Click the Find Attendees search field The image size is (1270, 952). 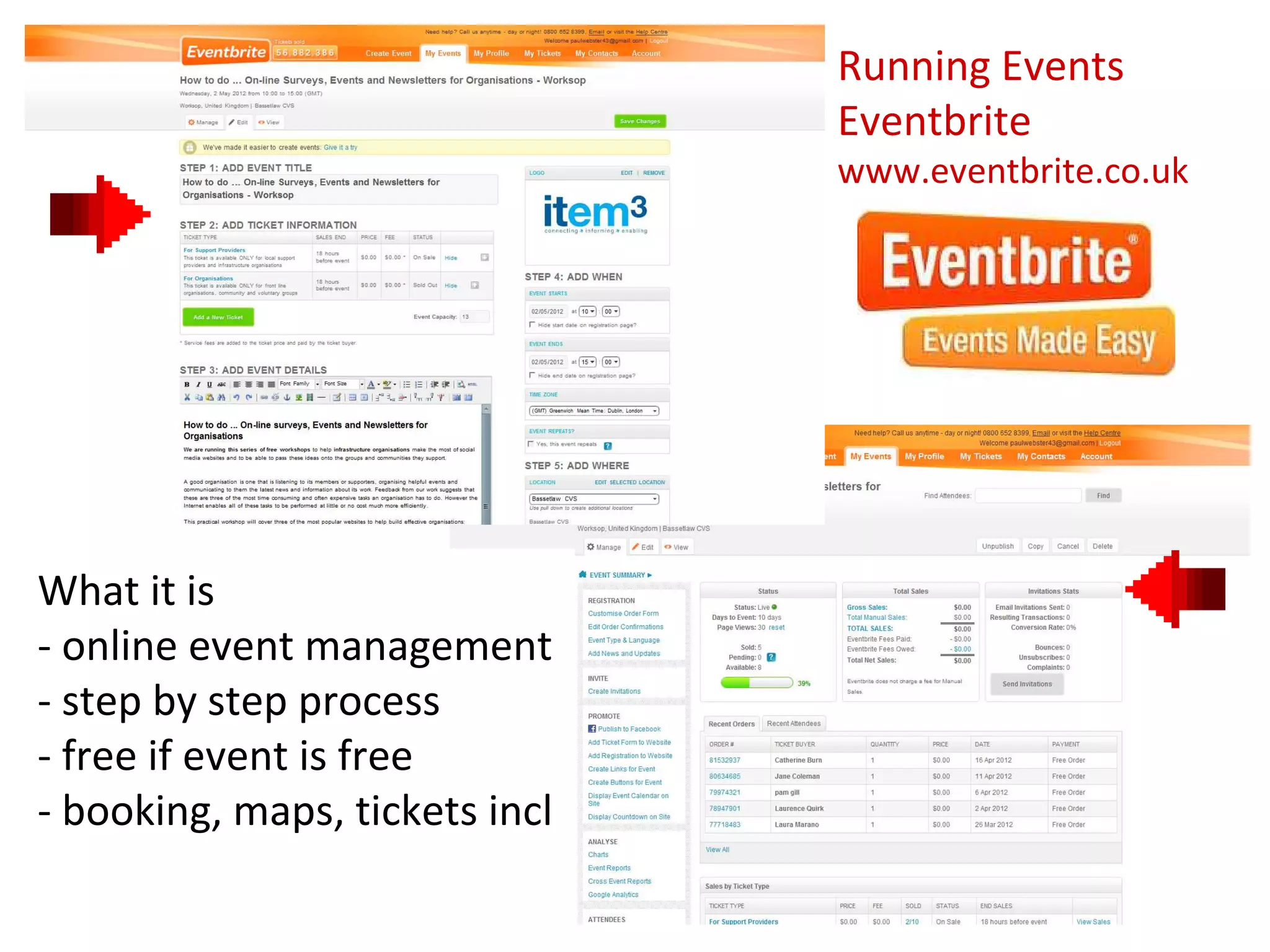point(1028,496)
